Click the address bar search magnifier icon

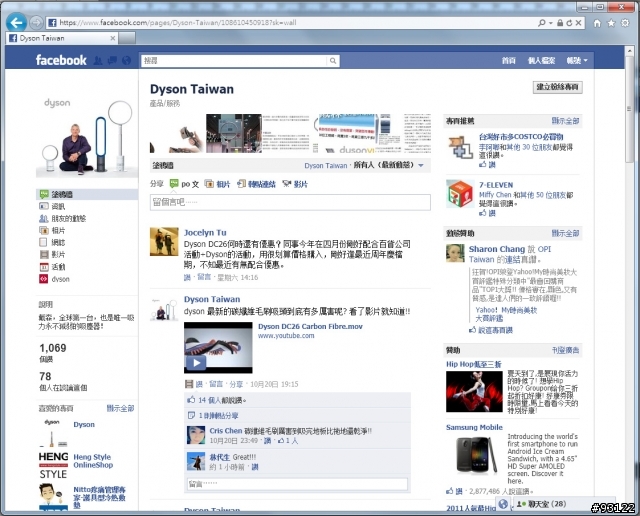point(542,23)
